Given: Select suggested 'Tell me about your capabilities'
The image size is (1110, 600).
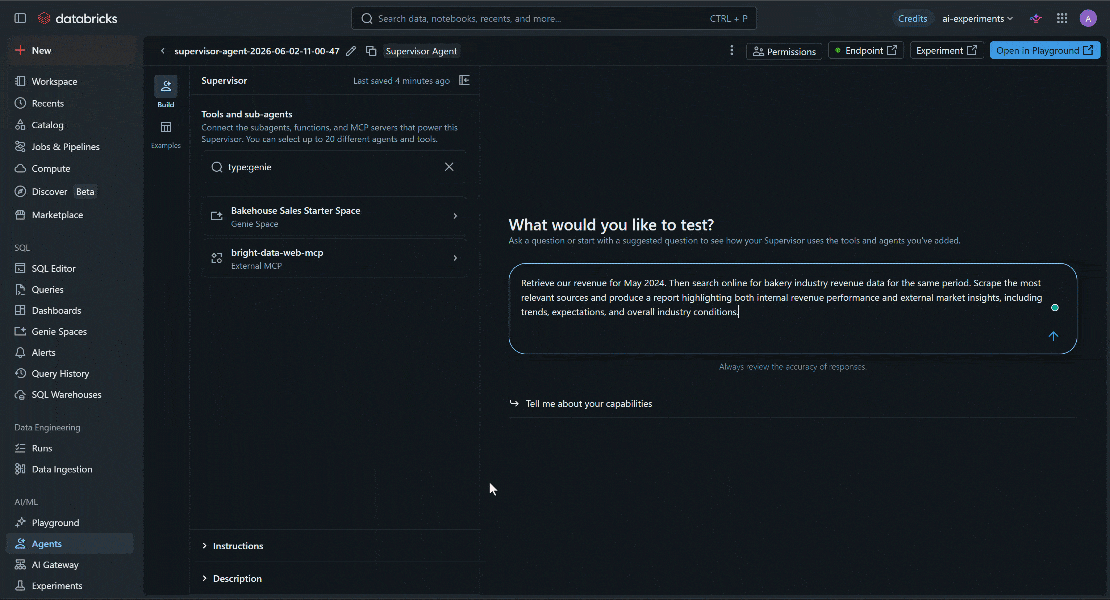Looking at the screenshot, I should tap(589, 404).
